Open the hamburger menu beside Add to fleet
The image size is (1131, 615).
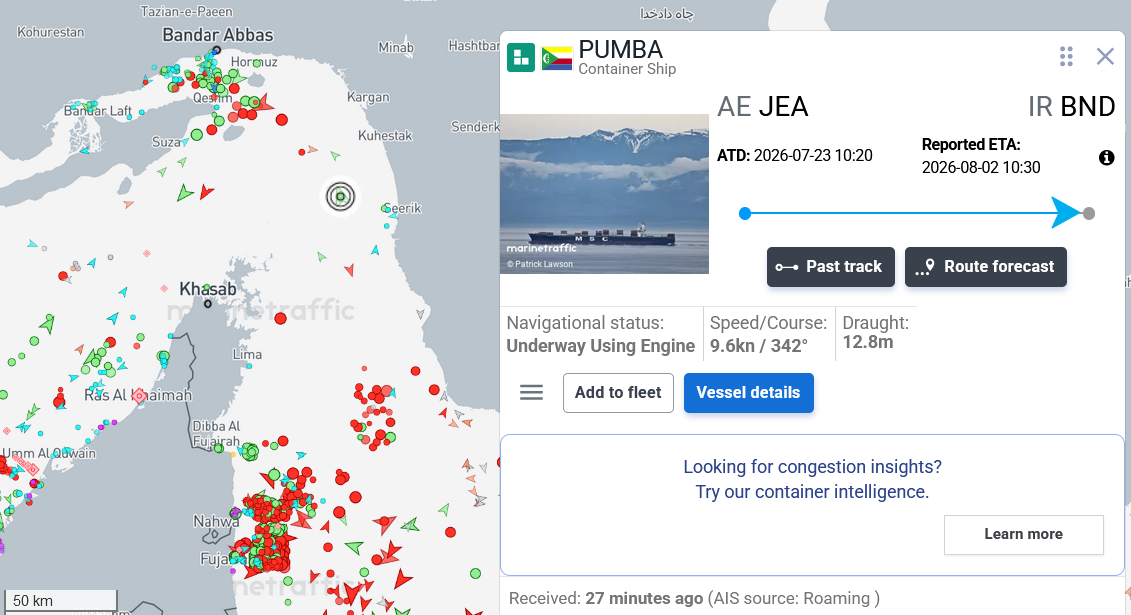coord(532,392)
